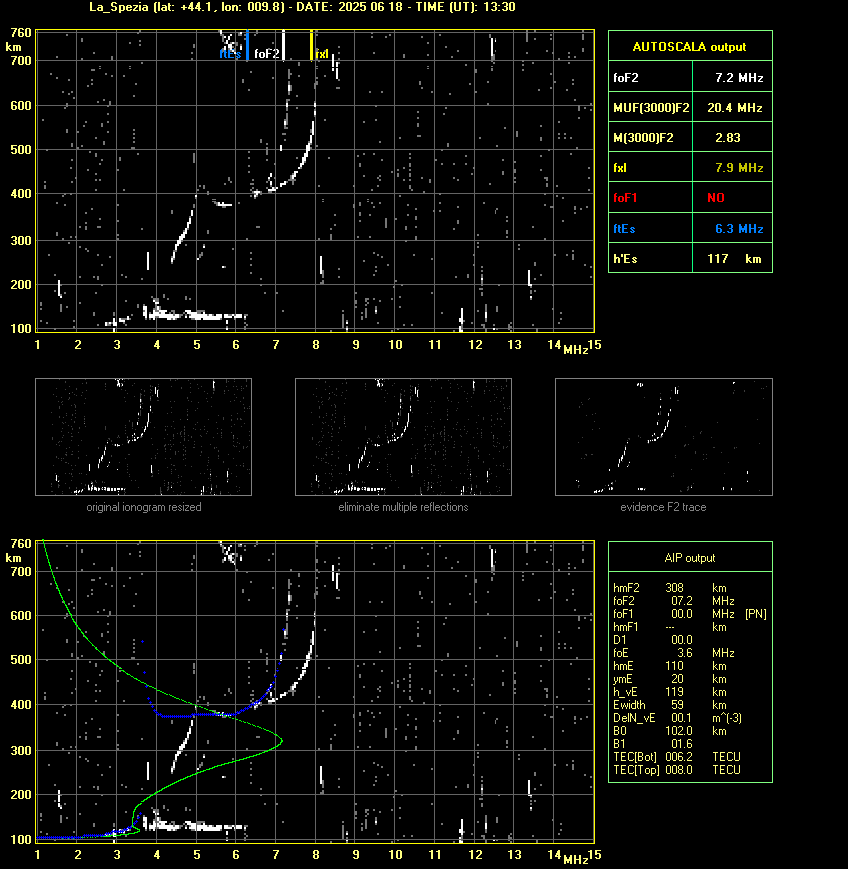The height and width of the screenshot is (869, 848).
Task: Click the white foF2 marker in the top ionogram
Action: 283,45
